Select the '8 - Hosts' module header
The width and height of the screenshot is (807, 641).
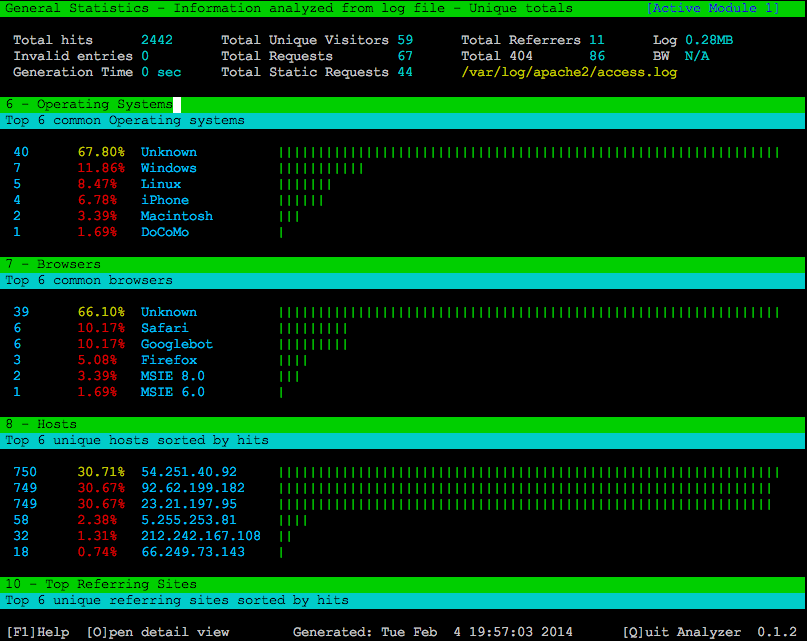[x=404, y=425]
